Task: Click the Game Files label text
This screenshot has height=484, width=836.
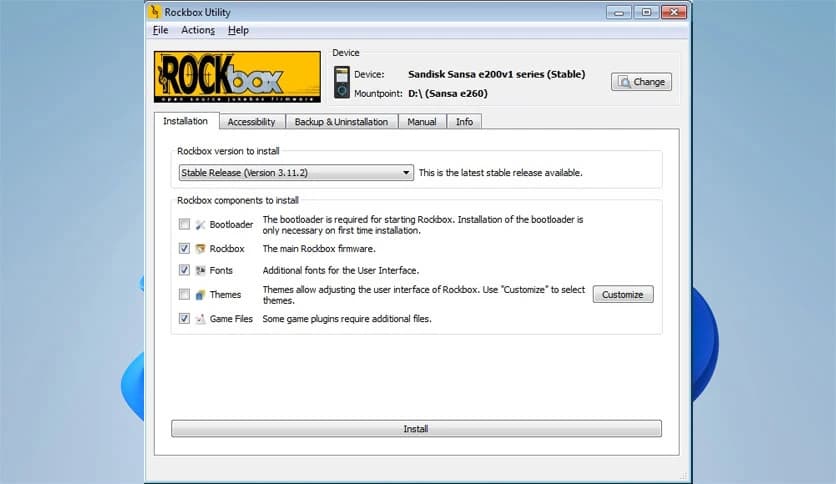Action: pyautogui.click(x=231, y=319)
